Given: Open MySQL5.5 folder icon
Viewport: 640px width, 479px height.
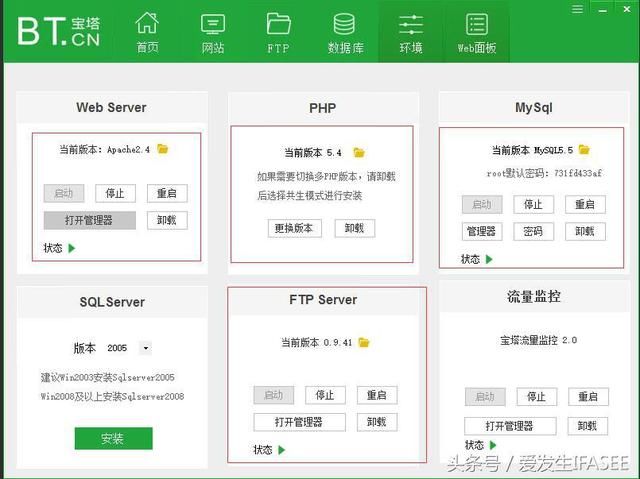Looking at the screenshot, I should (584, 150).
